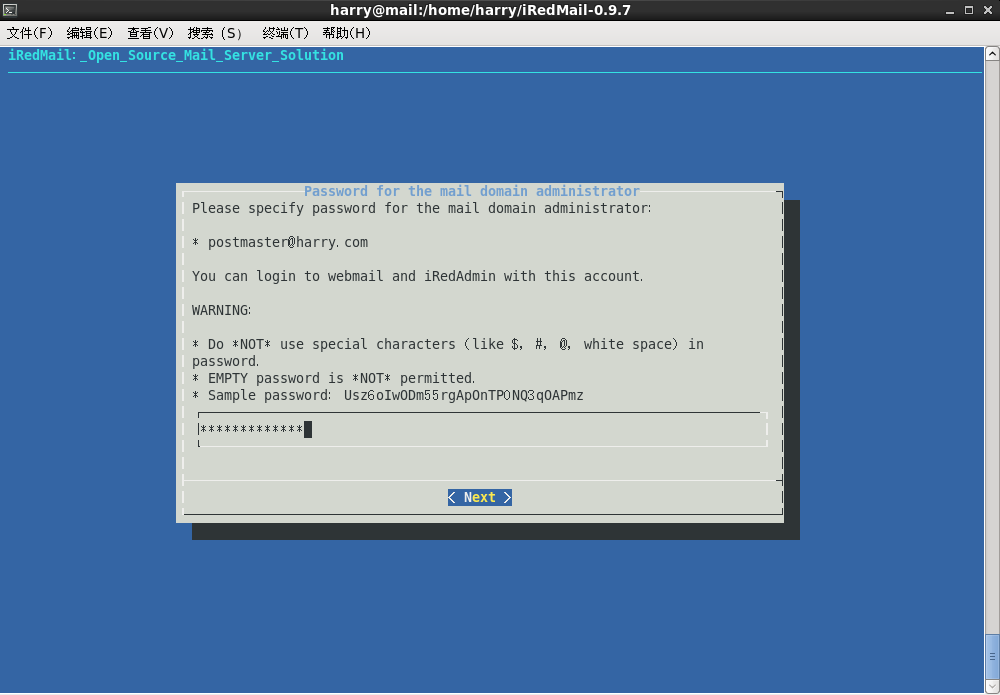Click the vertical scrollbar thumb

[992, 657]
